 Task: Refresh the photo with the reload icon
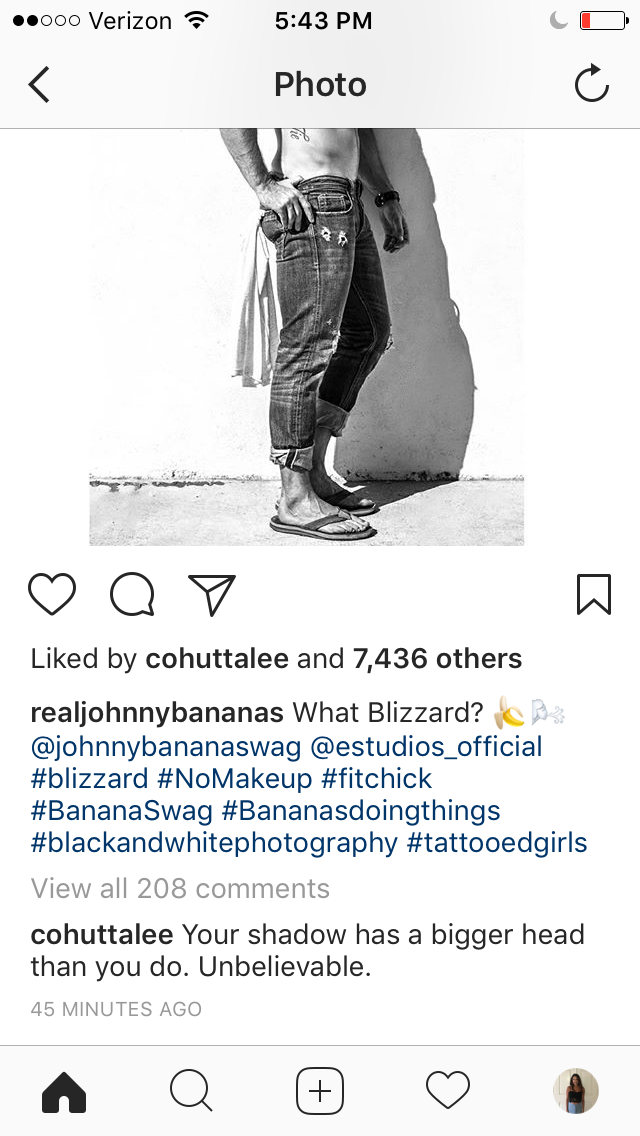pos(591,84)
